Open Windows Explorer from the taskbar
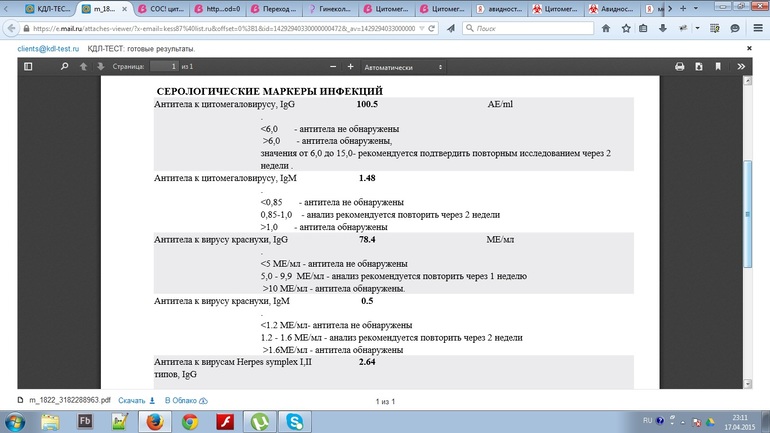This screenshot has width=770, height=433. tap(50, 422)
